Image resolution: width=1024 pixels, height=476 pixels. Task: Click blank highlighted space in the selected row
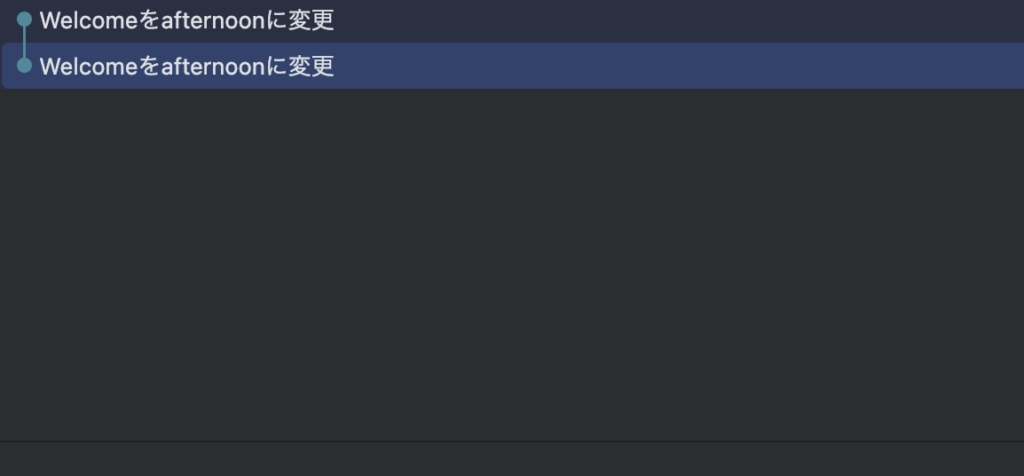coord(679,66)
